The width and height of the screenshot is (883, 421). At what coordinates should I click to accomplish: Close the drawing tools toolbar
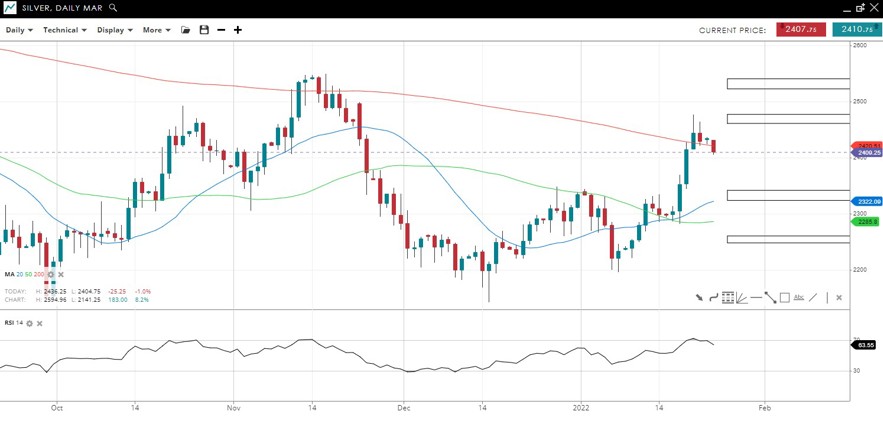(x=838, y=297)
